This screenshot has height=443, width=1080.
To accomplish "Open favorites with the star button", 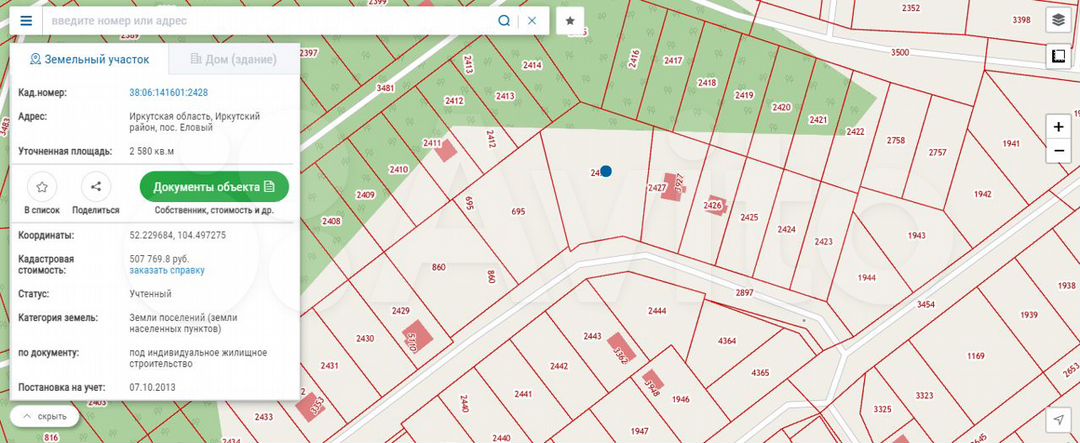I will point(570,20).
